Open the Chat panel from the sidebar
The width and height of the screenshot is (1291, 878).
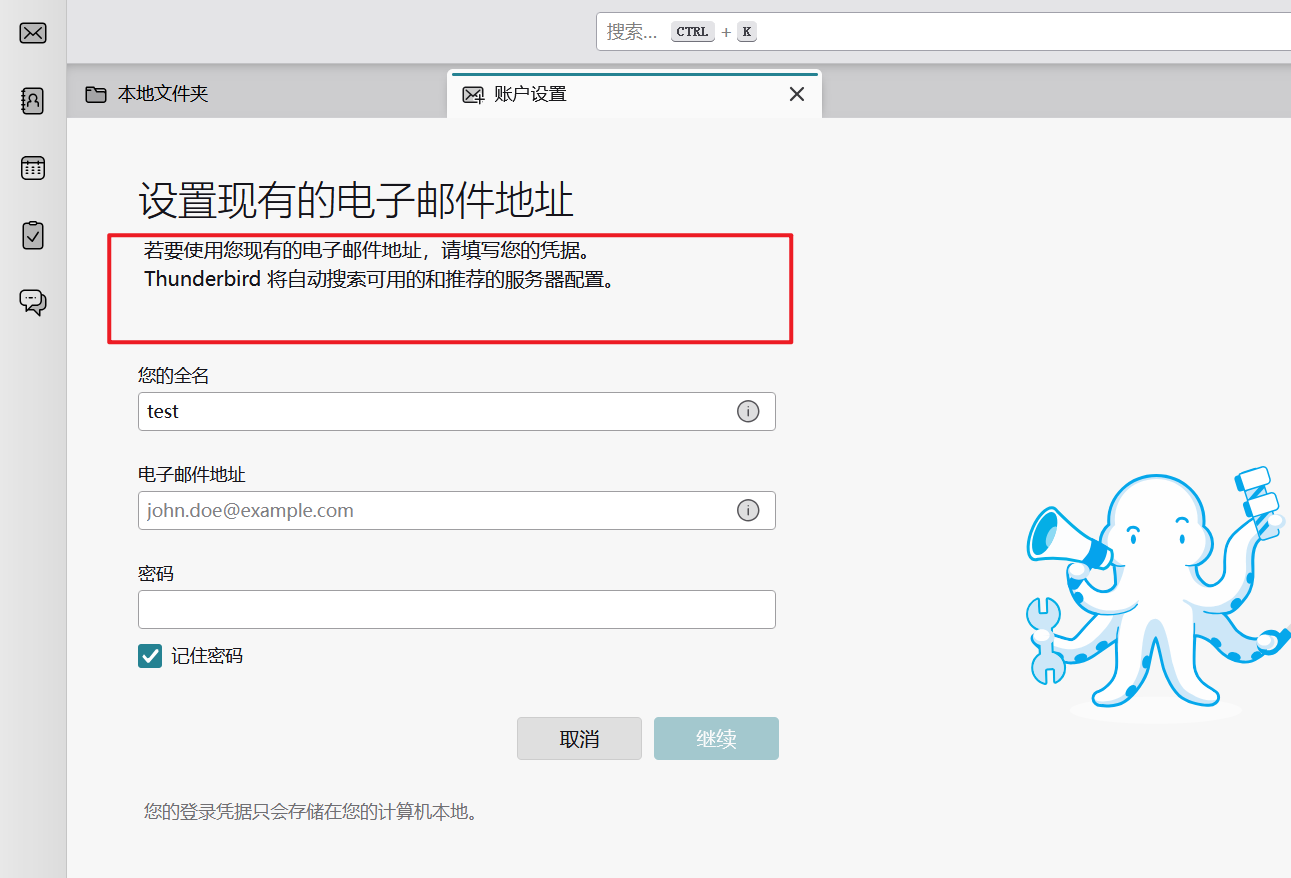pos(32,302)
